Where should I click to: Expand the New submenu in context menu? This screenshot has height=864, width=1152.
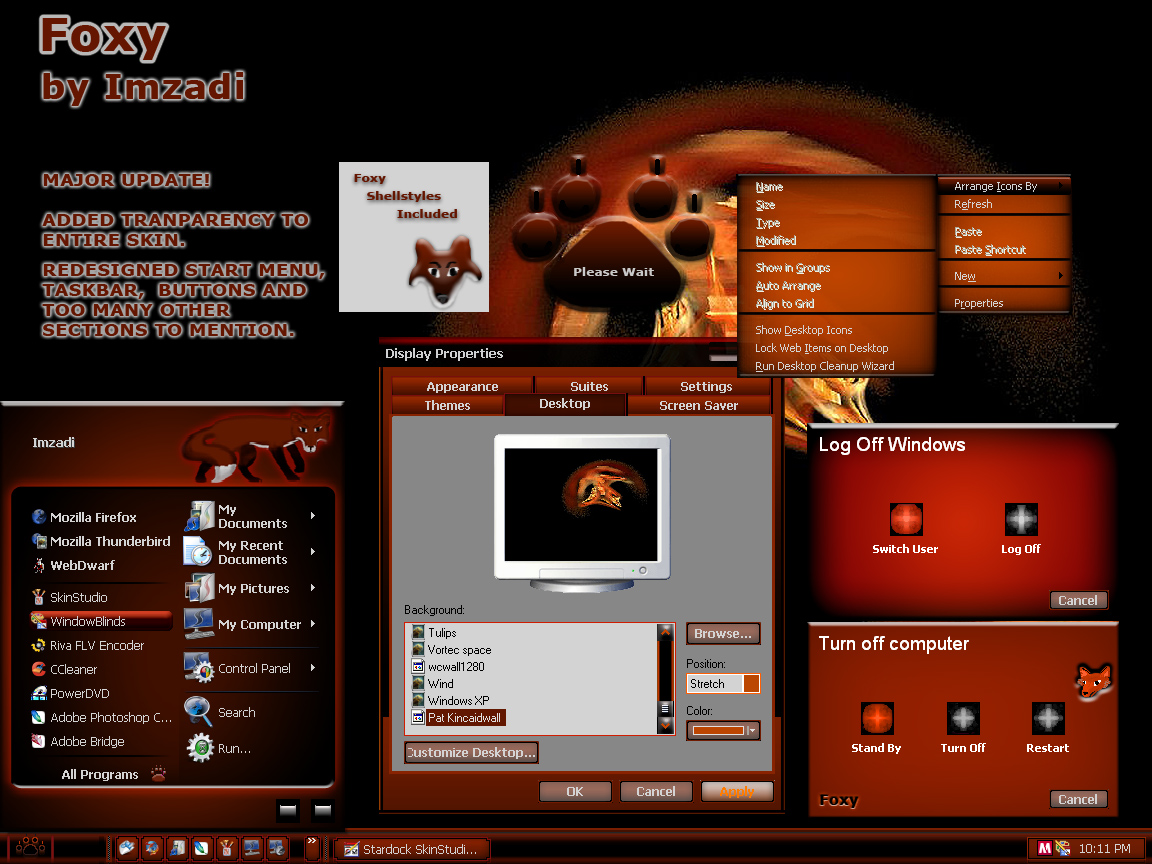pos(1004,276)
